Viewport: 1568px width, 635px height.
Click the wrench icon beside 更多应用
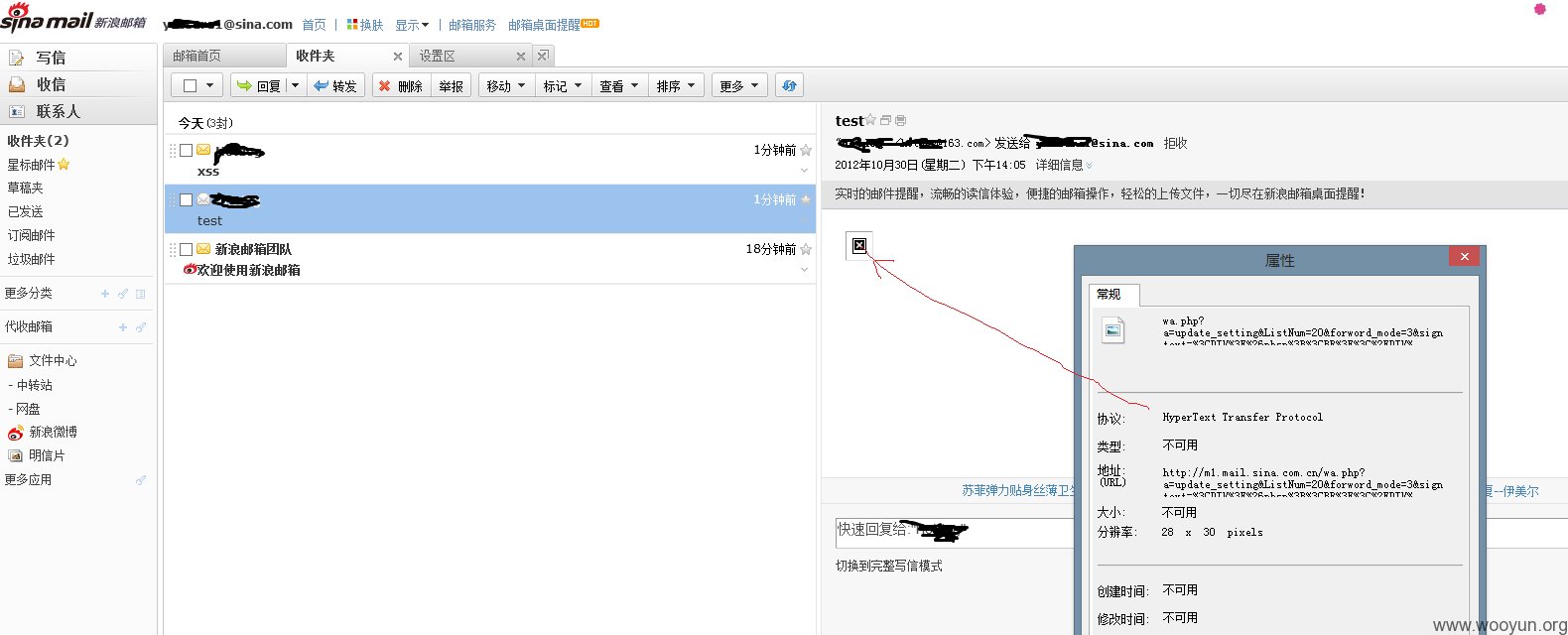(141, 480)
